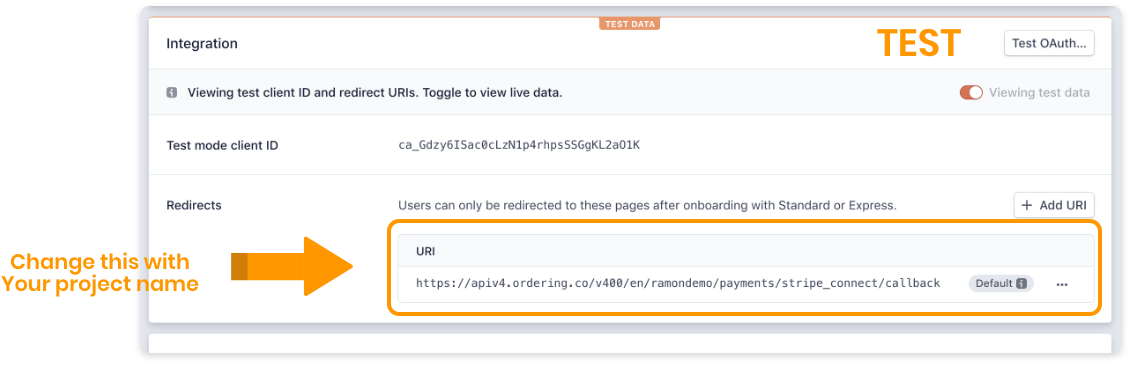Open the Test OAuth... button
The width and height of the screenshot is (1131, 365).
tap(1049, 43)
